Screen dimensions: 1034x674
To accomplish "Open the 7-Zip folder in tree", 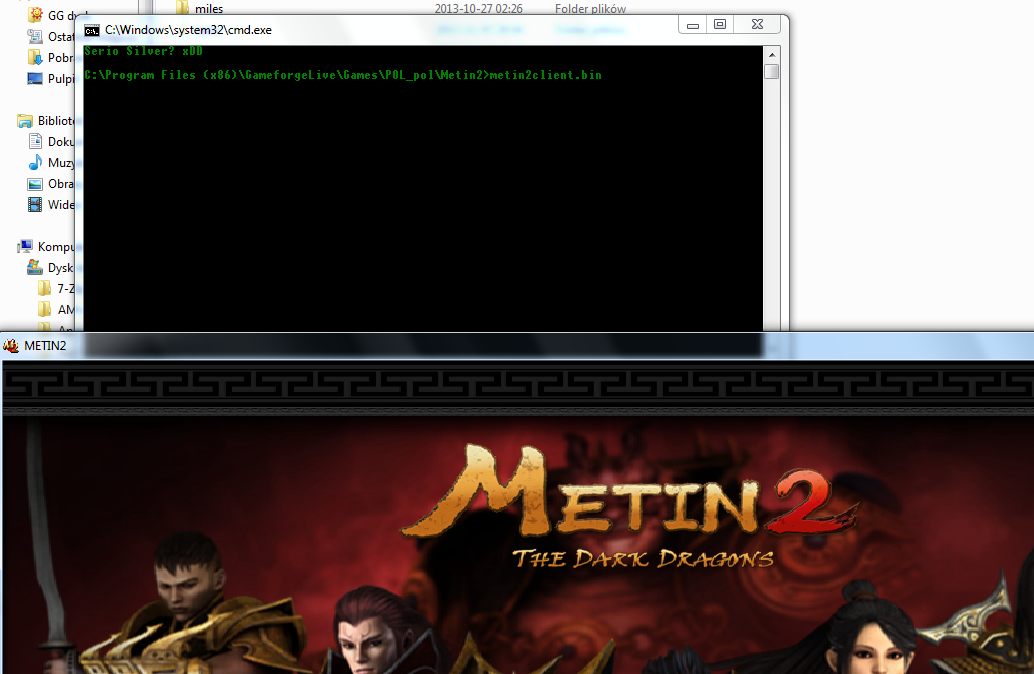I will tap(45, 288).
